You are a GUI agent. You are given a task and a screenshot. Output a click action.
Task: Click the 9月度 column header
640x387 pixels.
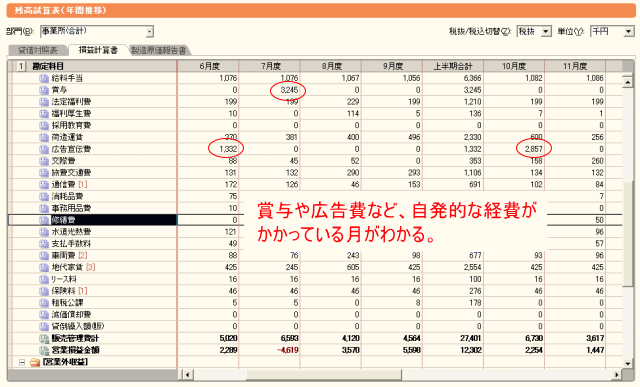click(392, 66)
